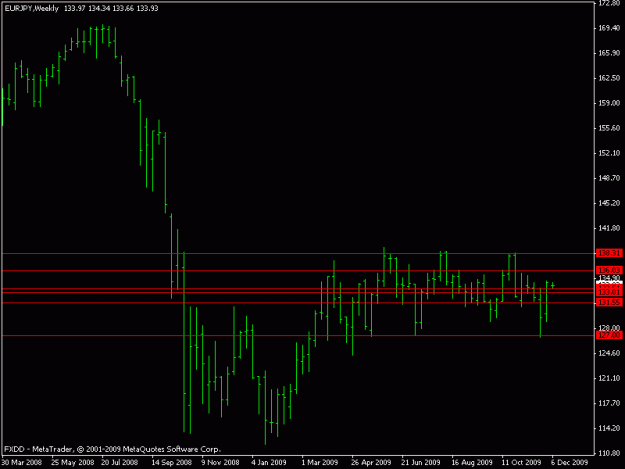This screenshot has height=469, width=625.
Task: Click the 21 Jun 2009 date label
Action: 421,462
